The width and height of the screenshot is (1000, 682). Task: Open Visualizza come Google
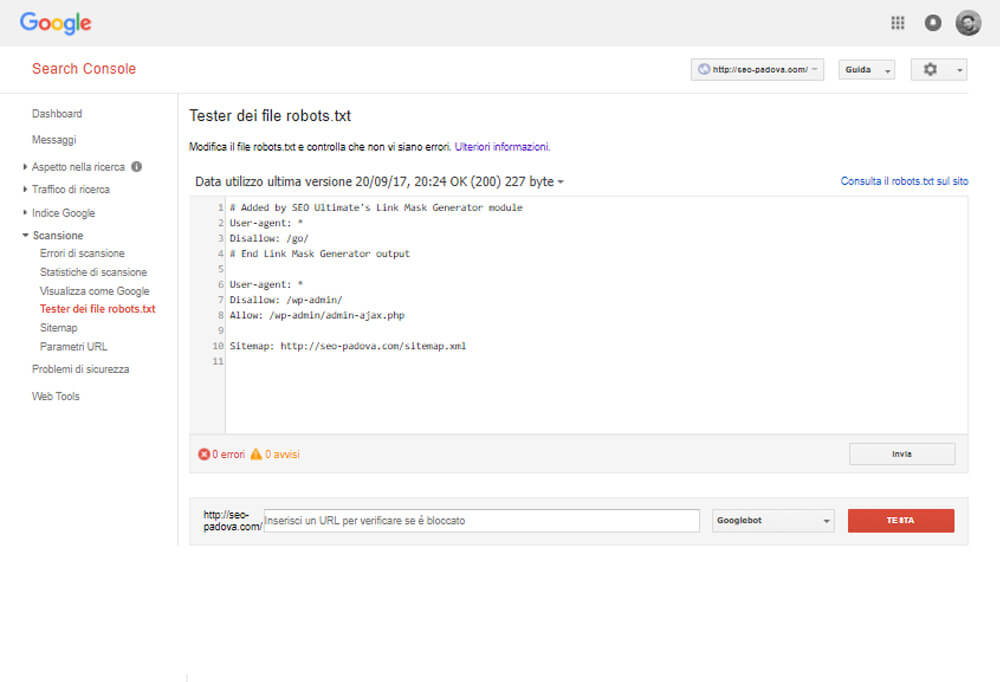click(x=94, y=291)
